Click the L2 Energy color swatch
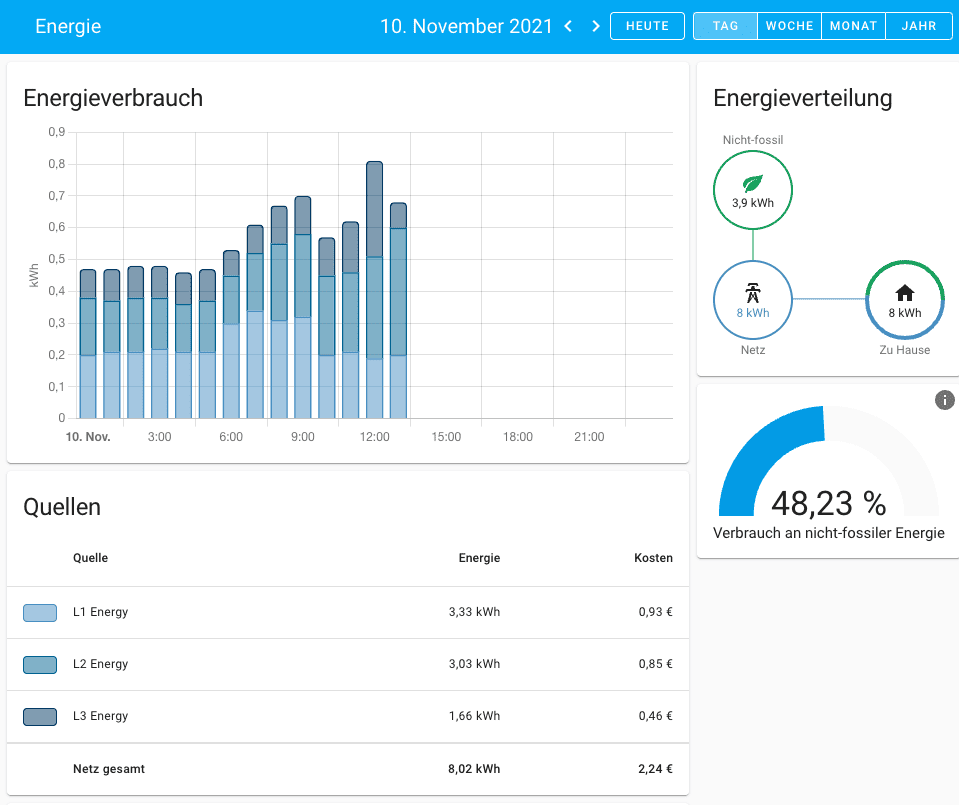This screenshot has width=959, height=805. click(x=40, y=664)
